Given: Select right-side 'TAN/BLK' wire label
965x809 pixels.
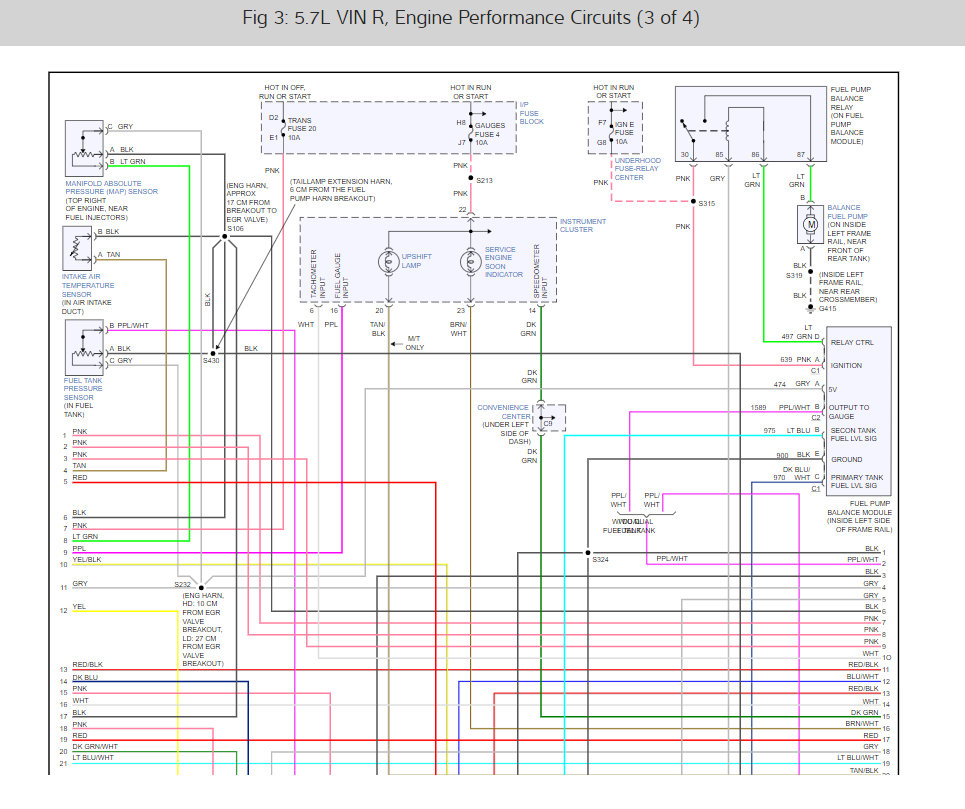Looking at the screenshot, I should pyautogui.click(x=864, y=770).
